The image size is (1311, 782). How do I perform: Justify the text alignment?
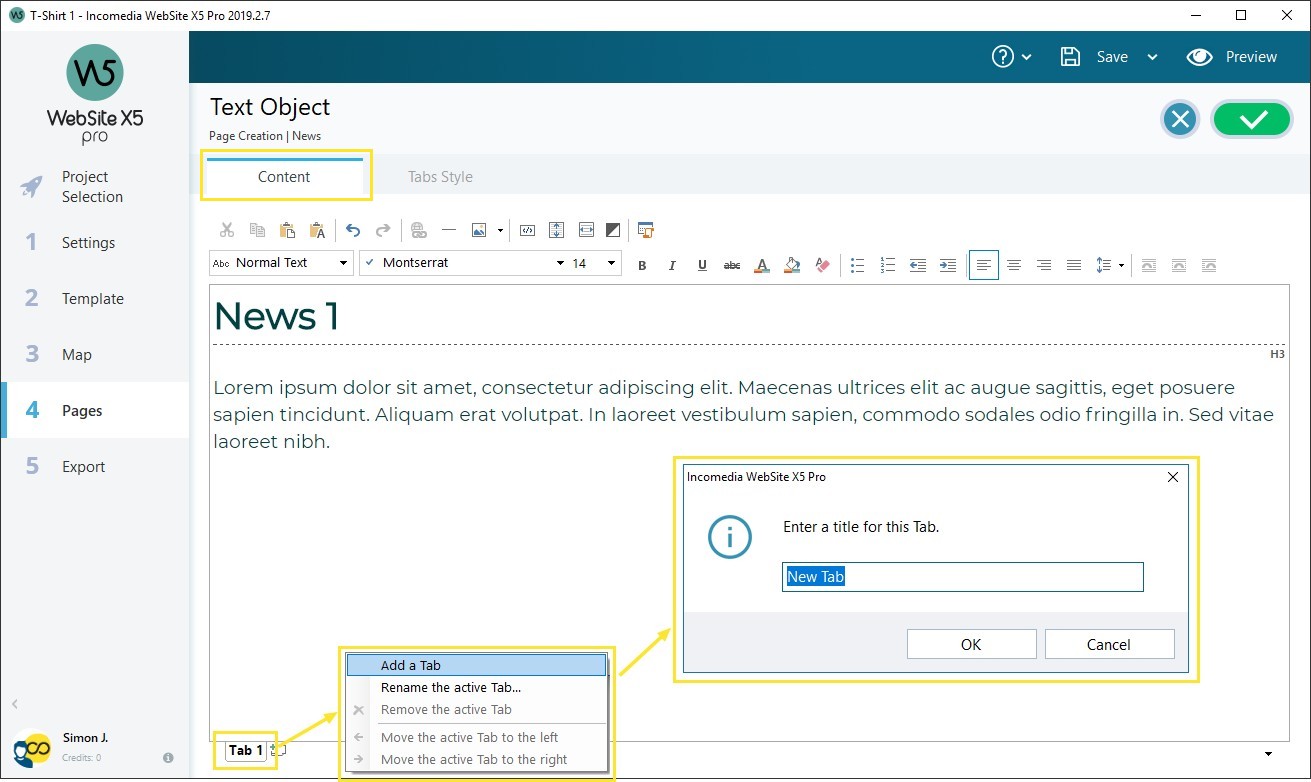tap(1074, 265)
